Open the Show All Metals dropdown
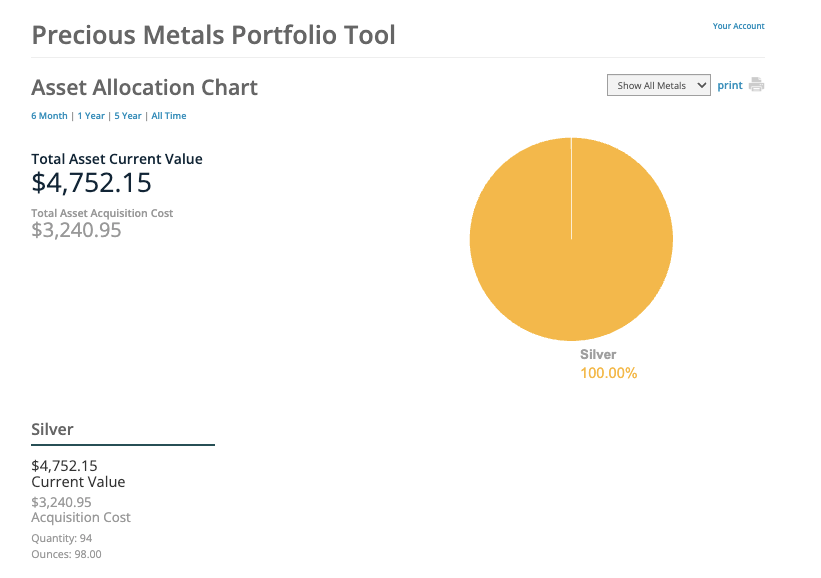The width and height of the screenshot is (821, 578). coord(658,86)
